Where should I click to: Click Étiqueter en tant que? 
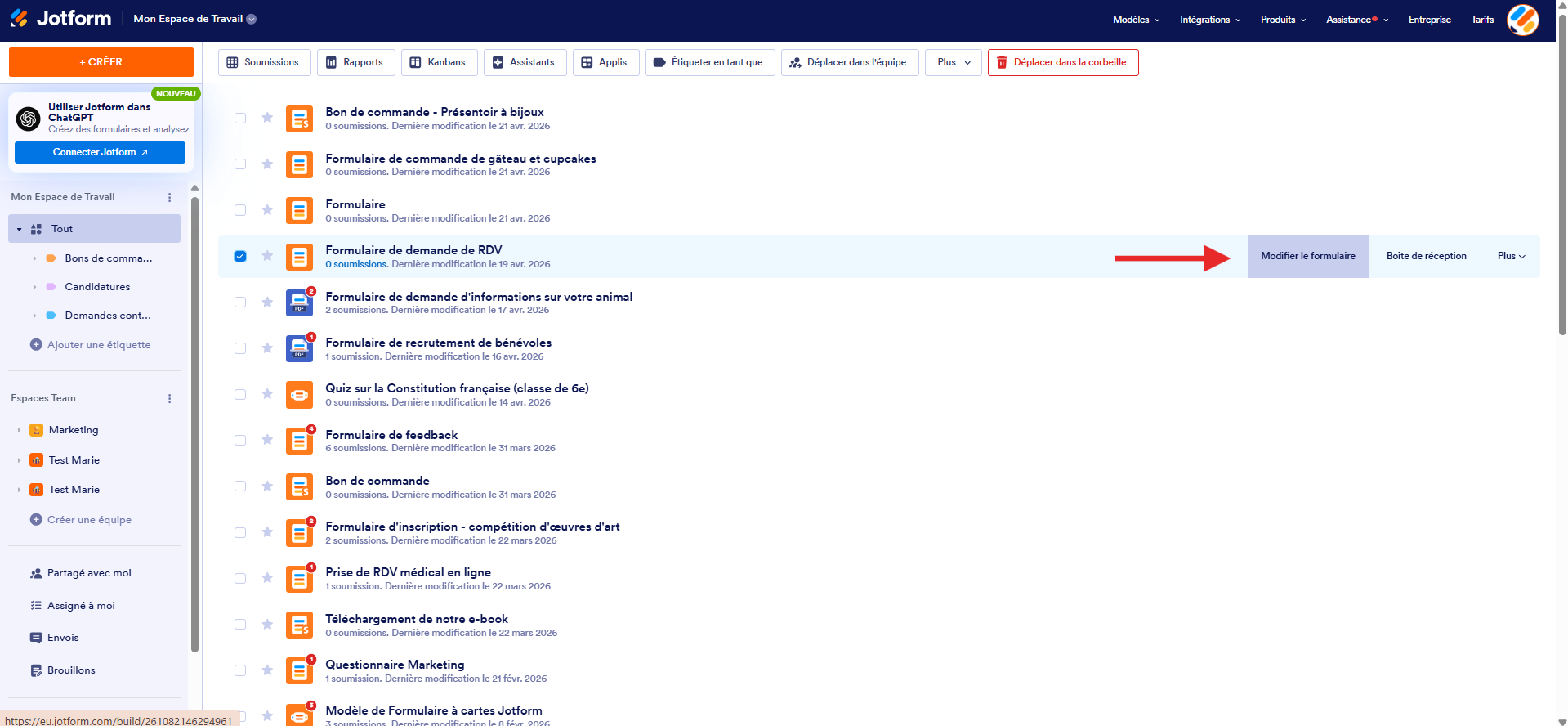tap(709, 62)
